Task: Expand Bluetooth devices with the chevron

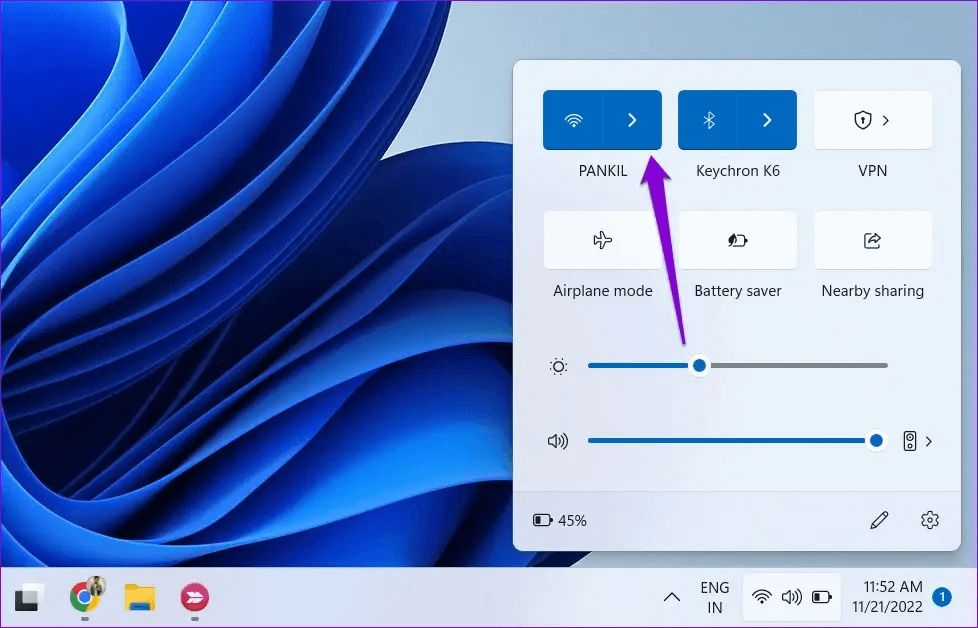Action: [767, 120]
